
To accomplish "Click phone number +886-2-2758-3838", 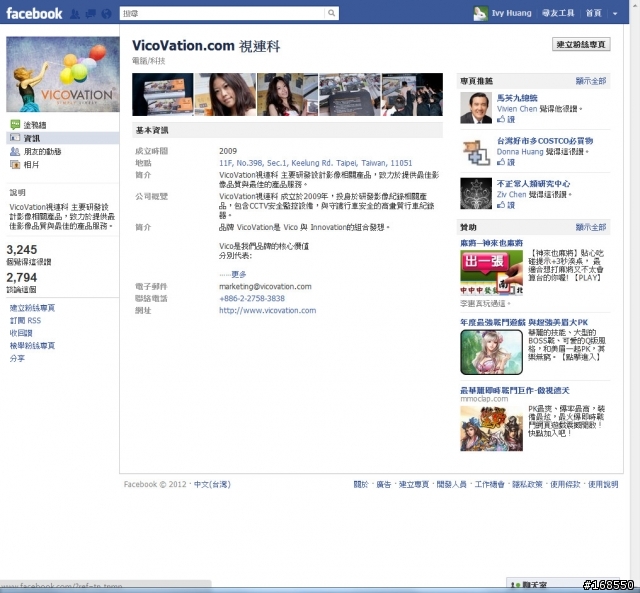I will pos(252,298).
